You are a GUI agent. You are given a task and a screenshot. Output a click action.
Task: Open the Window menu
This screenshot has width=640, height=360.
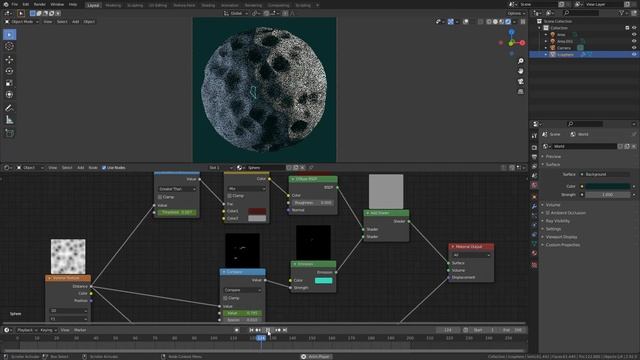point(57,4)
